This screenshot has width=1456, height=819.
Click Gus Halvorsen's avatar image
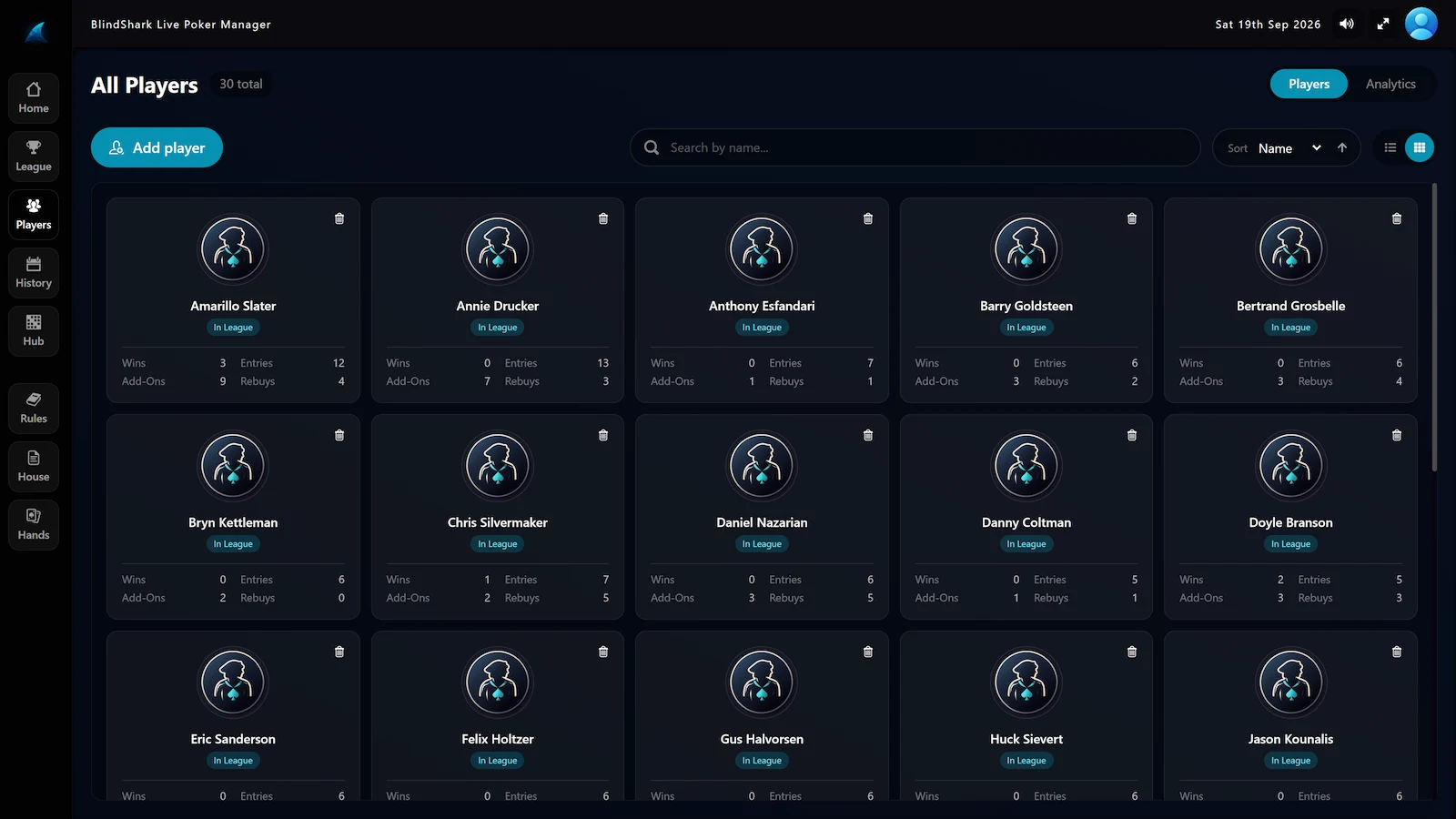point(762,682)
